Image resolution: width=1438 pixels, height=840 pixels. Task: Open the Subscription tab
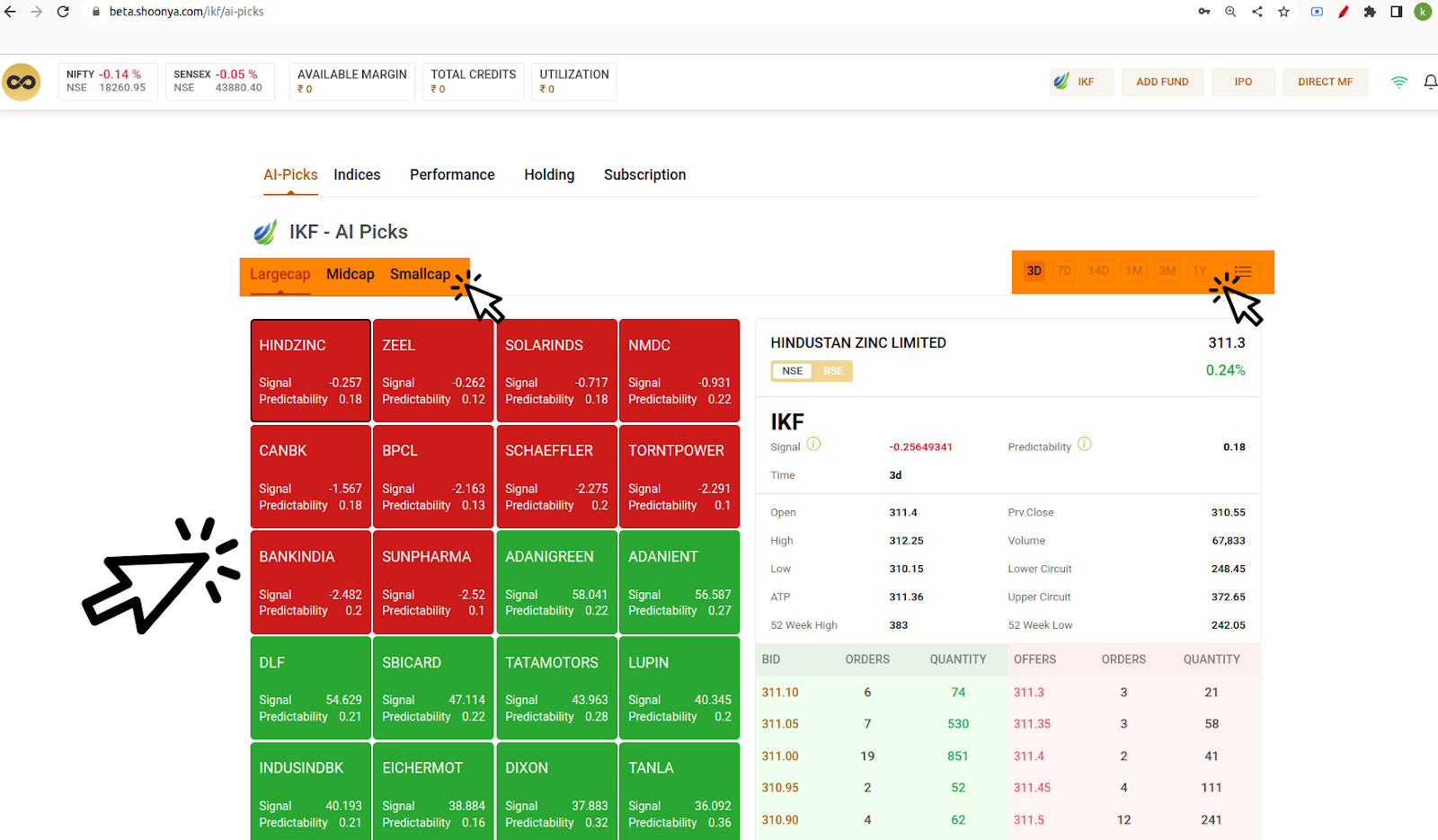pos(644,174)
